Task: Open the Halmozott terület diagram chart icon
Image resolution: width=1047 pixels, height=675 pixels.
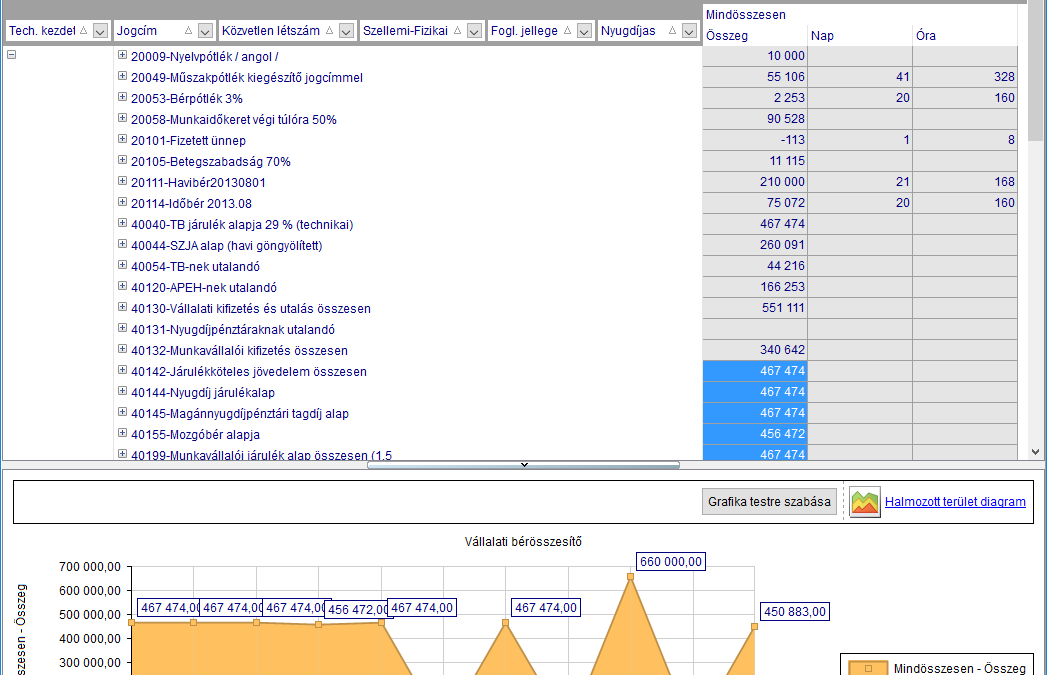Action: [865, 501]
